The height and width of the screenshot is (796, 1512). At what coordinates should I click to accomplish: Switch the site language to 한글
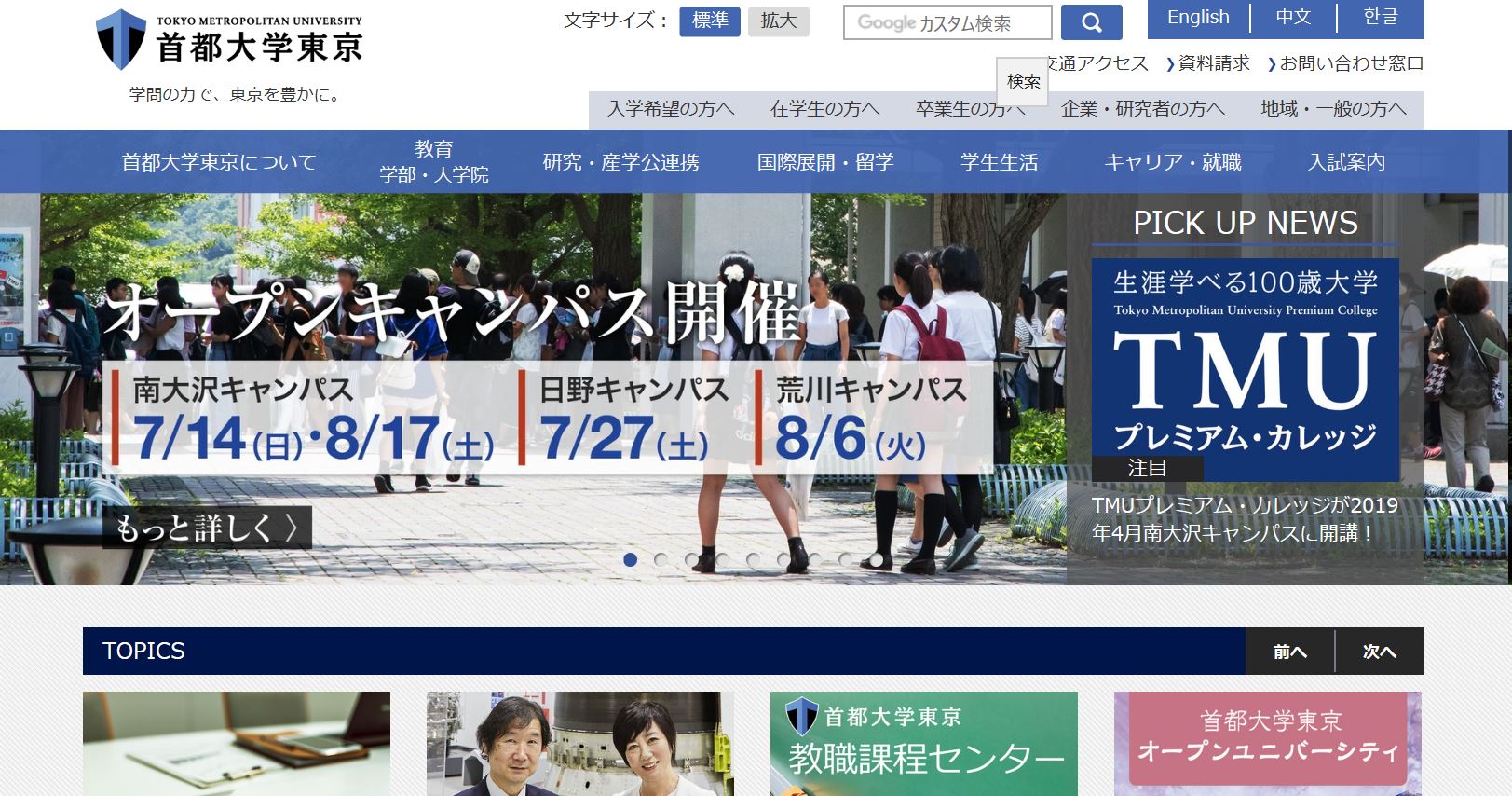[x=1381, y=18]
